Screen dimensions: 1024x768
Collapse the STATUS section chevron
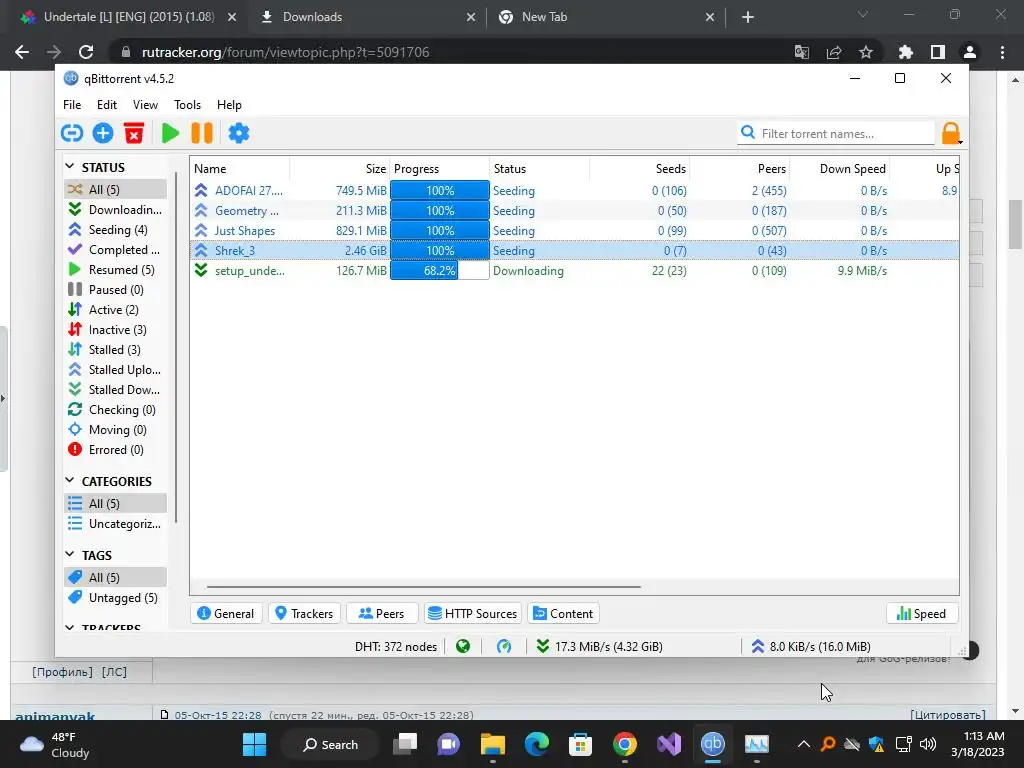[70, 167]
